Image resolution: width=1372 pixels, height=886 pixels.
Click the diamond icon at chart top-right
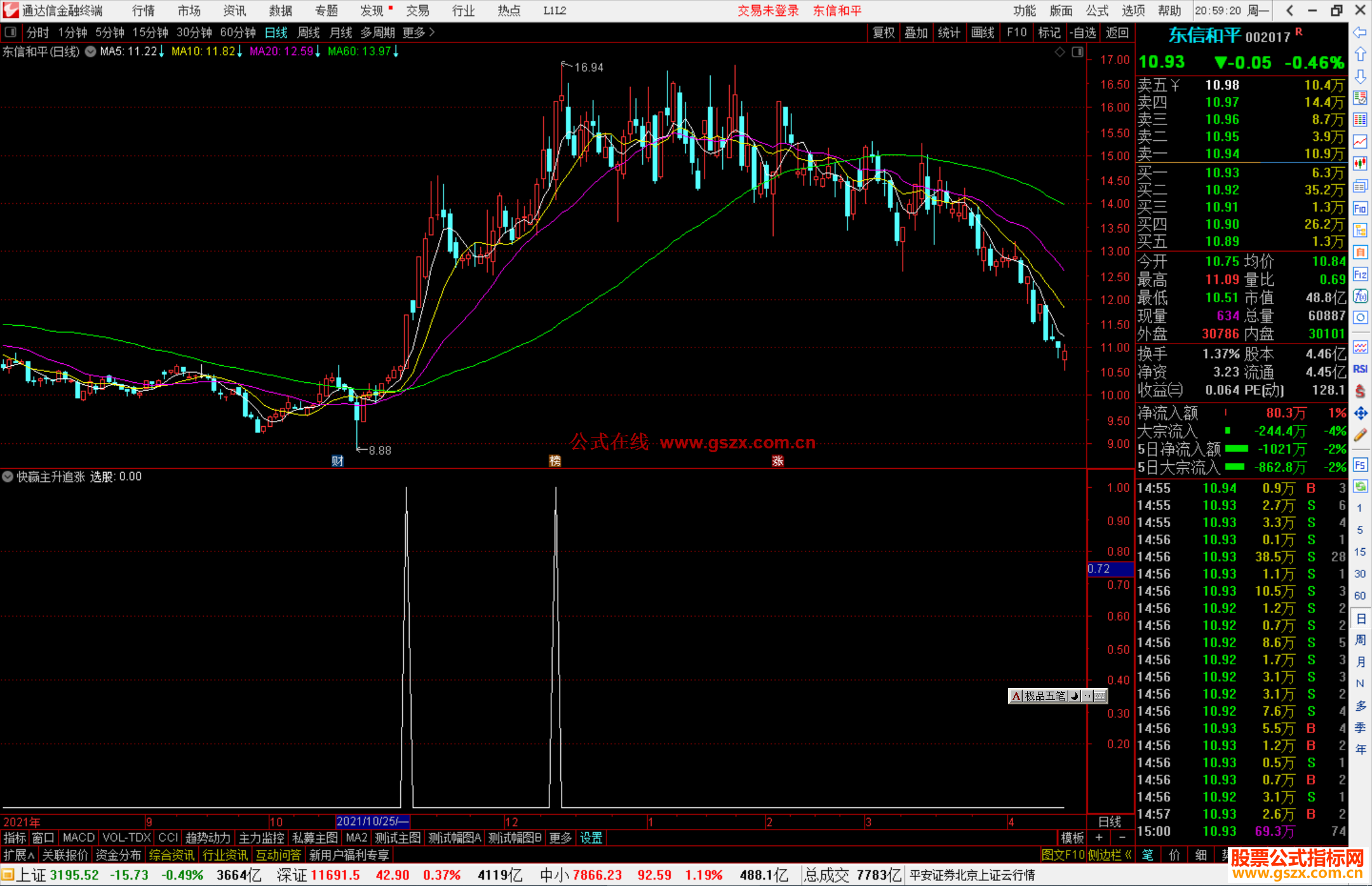point(1059,52)
